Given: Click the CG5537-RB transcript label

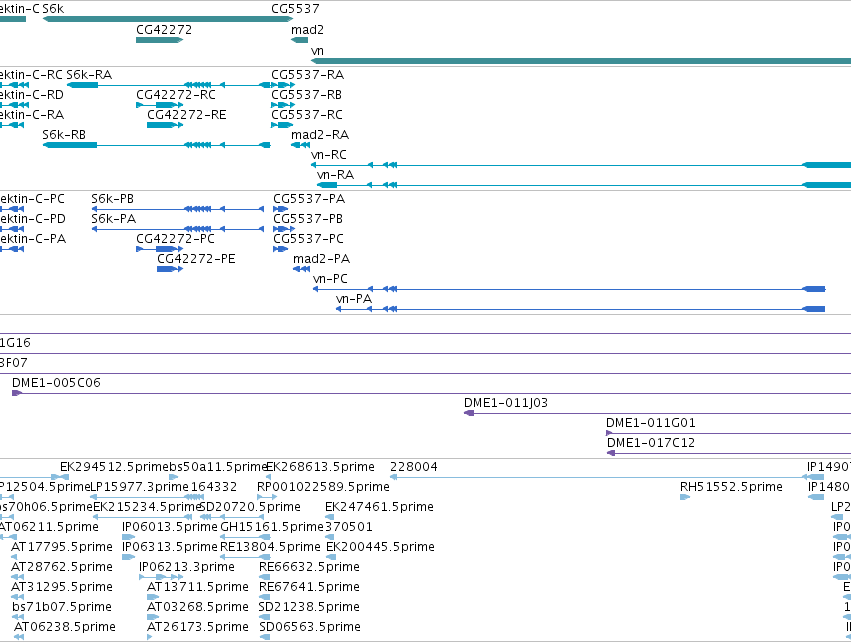Looking at the screenshot, I should pyautogui.click(x=307, y=95).
